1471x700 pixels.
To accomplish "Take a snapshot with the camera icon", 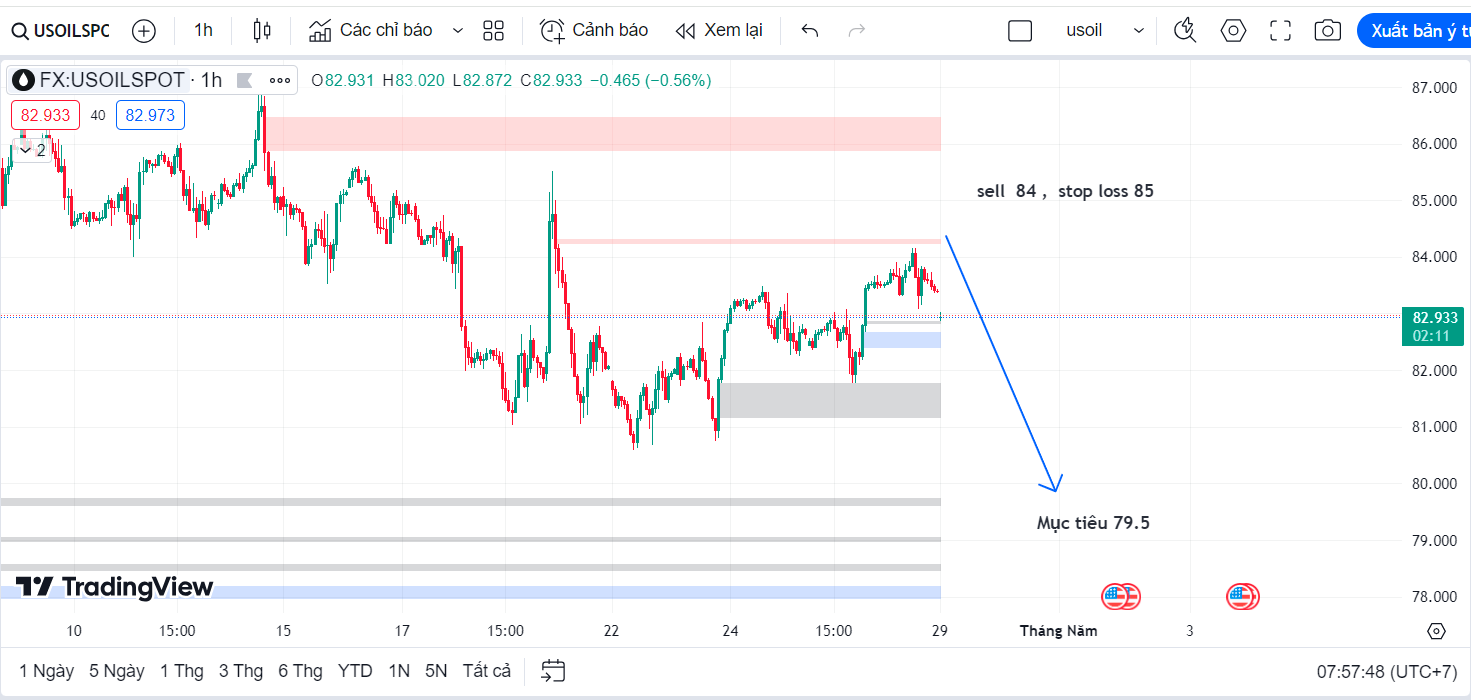I will tap(1327, 31).
